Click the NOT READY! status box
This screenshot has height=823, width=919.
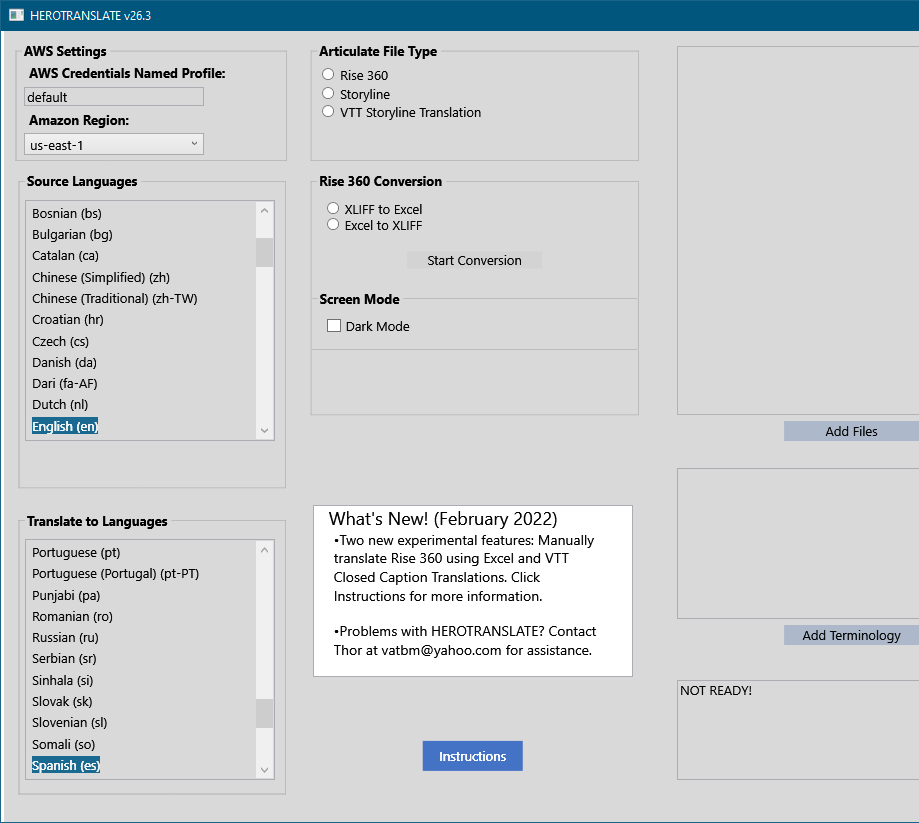tap(798, 730)
